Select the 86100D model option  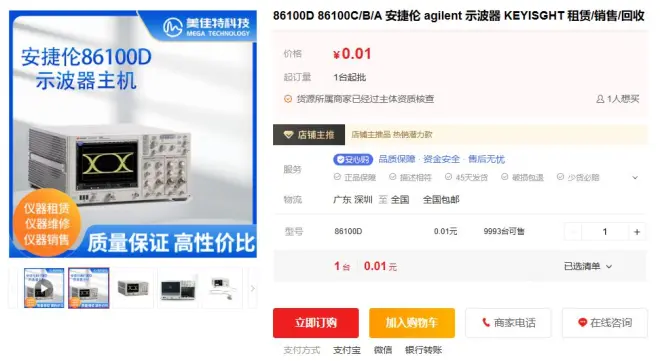[348, 231]
